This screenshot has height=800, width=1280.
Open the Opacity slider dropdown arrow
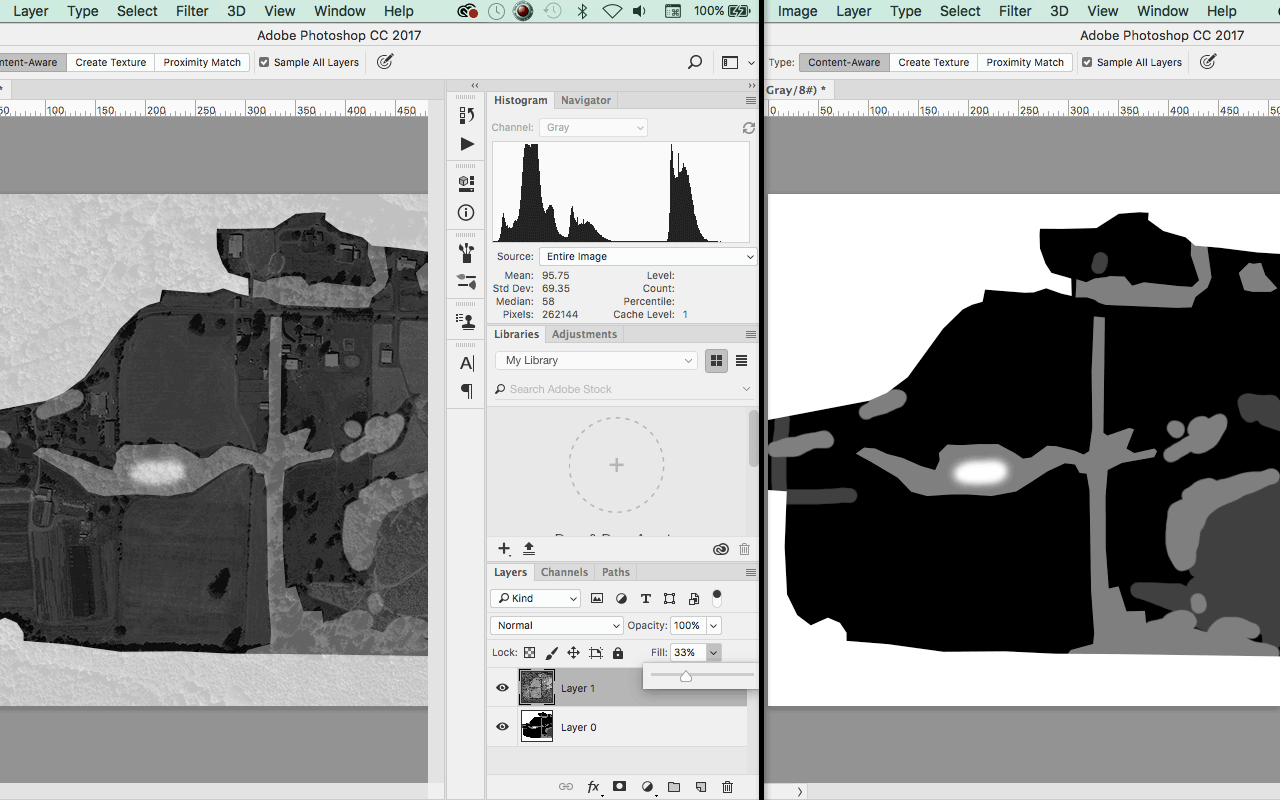[x=714, y=625]
